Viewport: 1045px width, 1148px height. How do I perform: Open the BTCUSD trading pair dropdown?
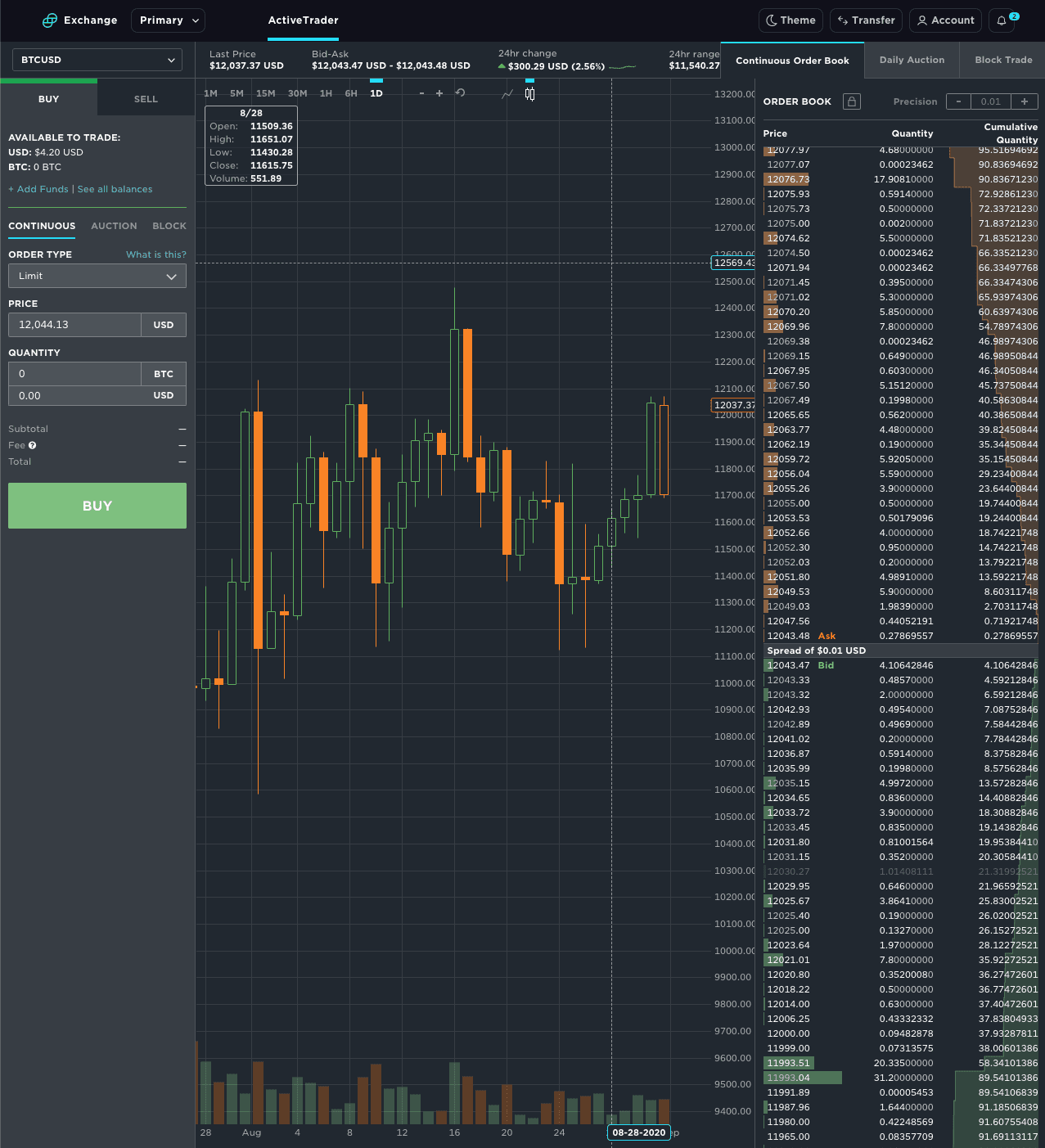pyautogui.click(x=97, y=60)
